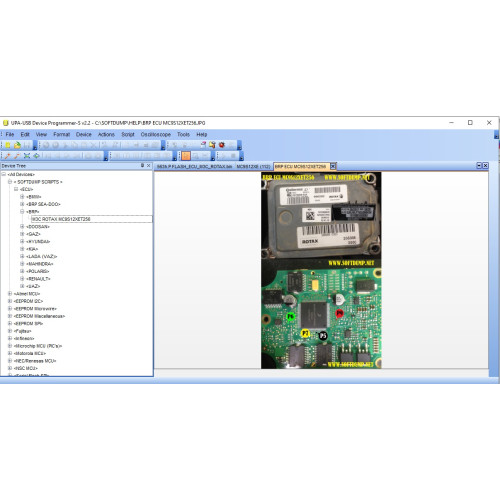The image size is (500, 500).
Task: Expand the EEPROM I2C node
Action: pos(10,301)
